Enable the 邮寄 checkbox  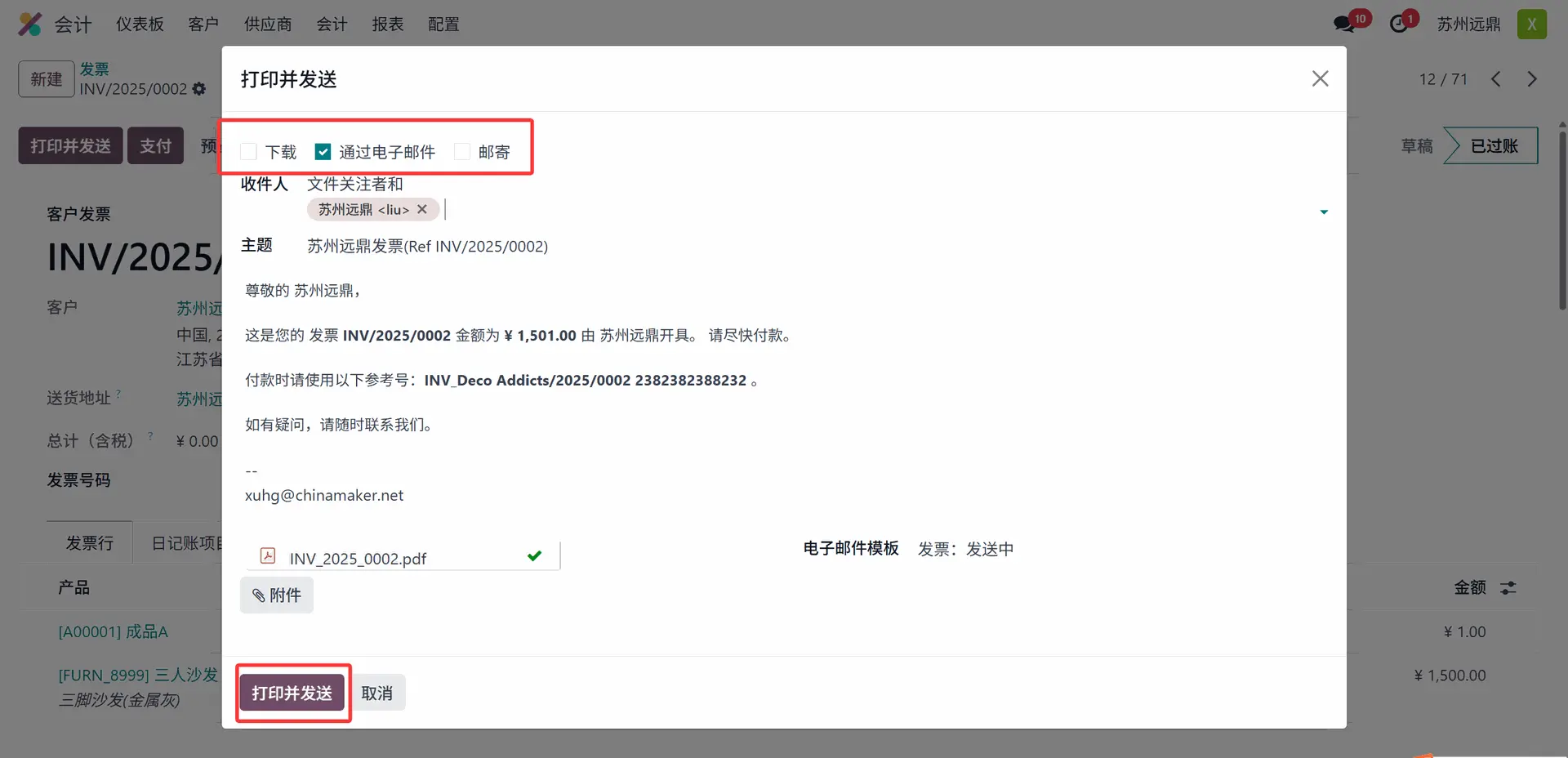click(462, 152)
